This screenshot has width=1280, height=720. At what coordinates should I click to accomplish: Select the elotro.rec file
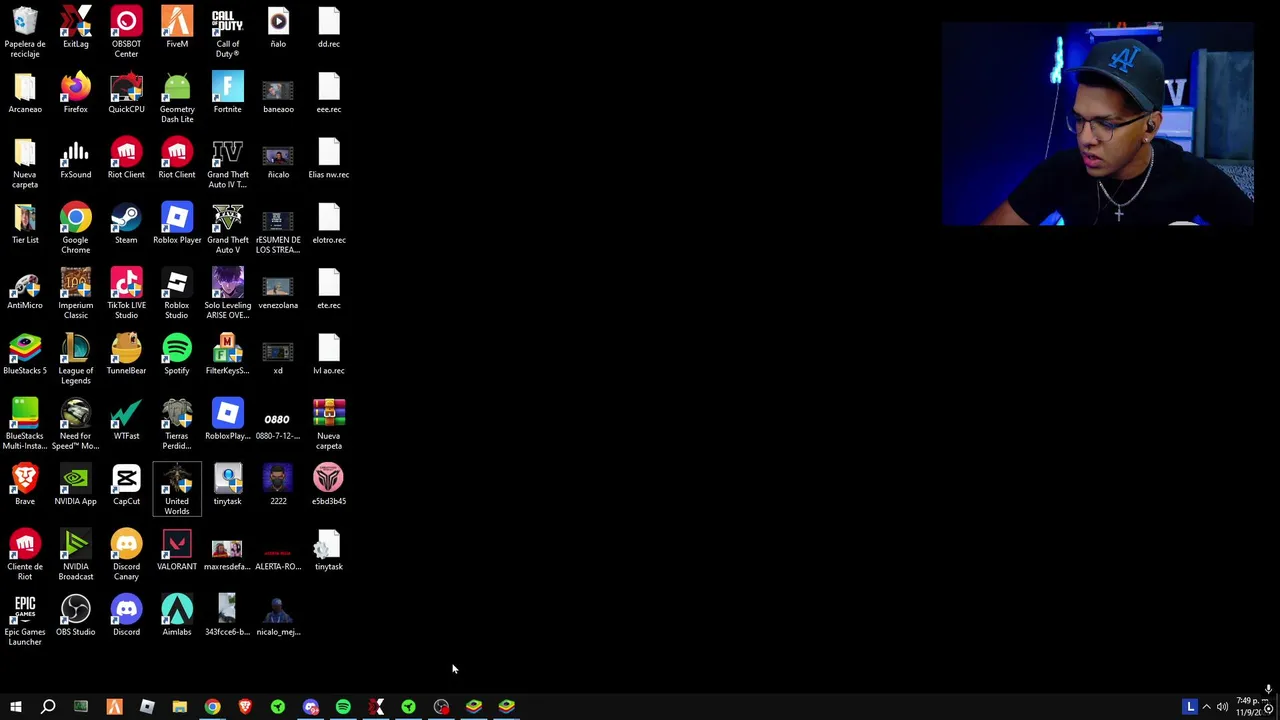pyautogui.click(x=329, y=223)
